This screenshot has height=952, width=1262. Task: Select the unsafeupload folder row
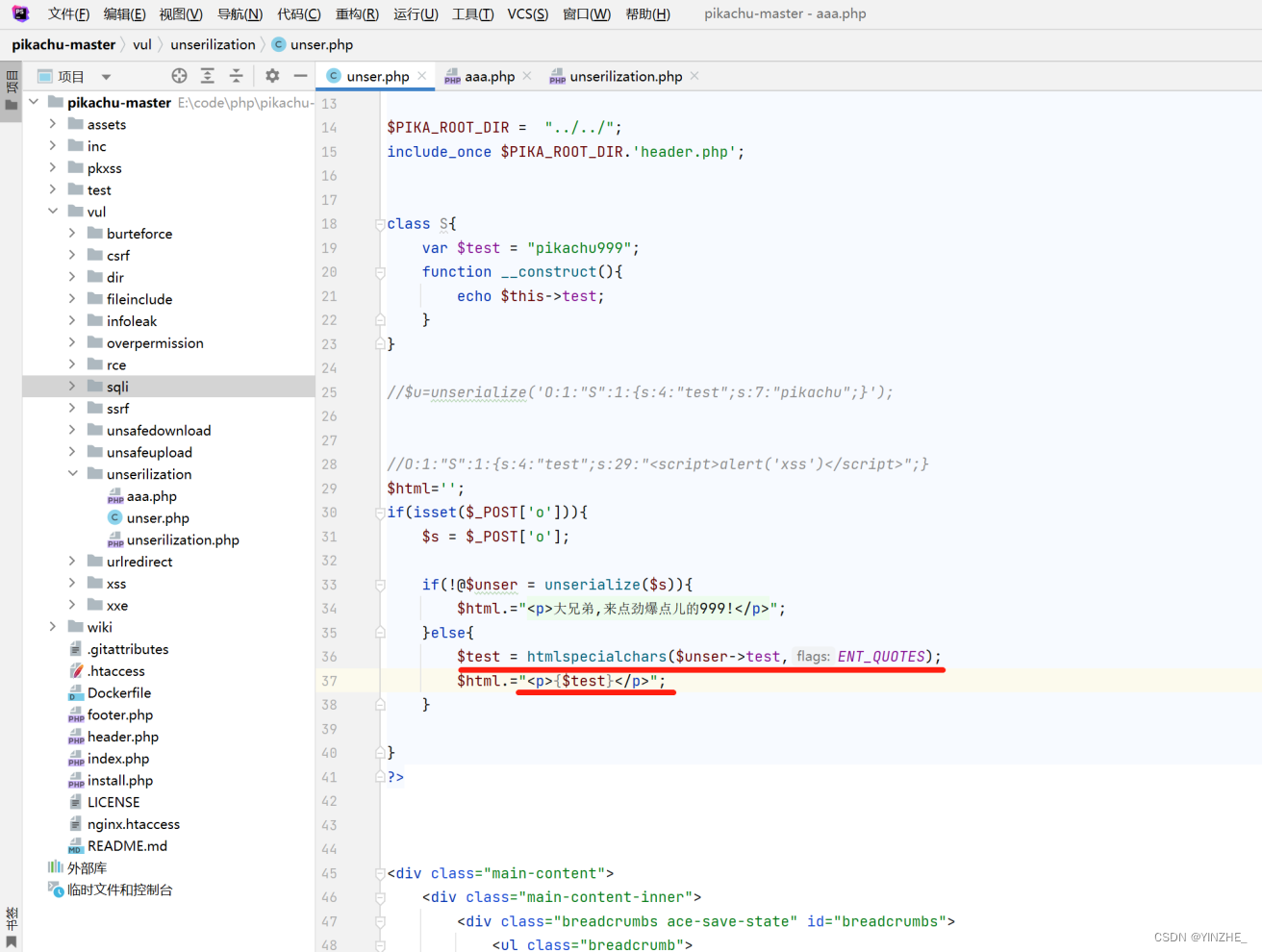tap(168, 453)
